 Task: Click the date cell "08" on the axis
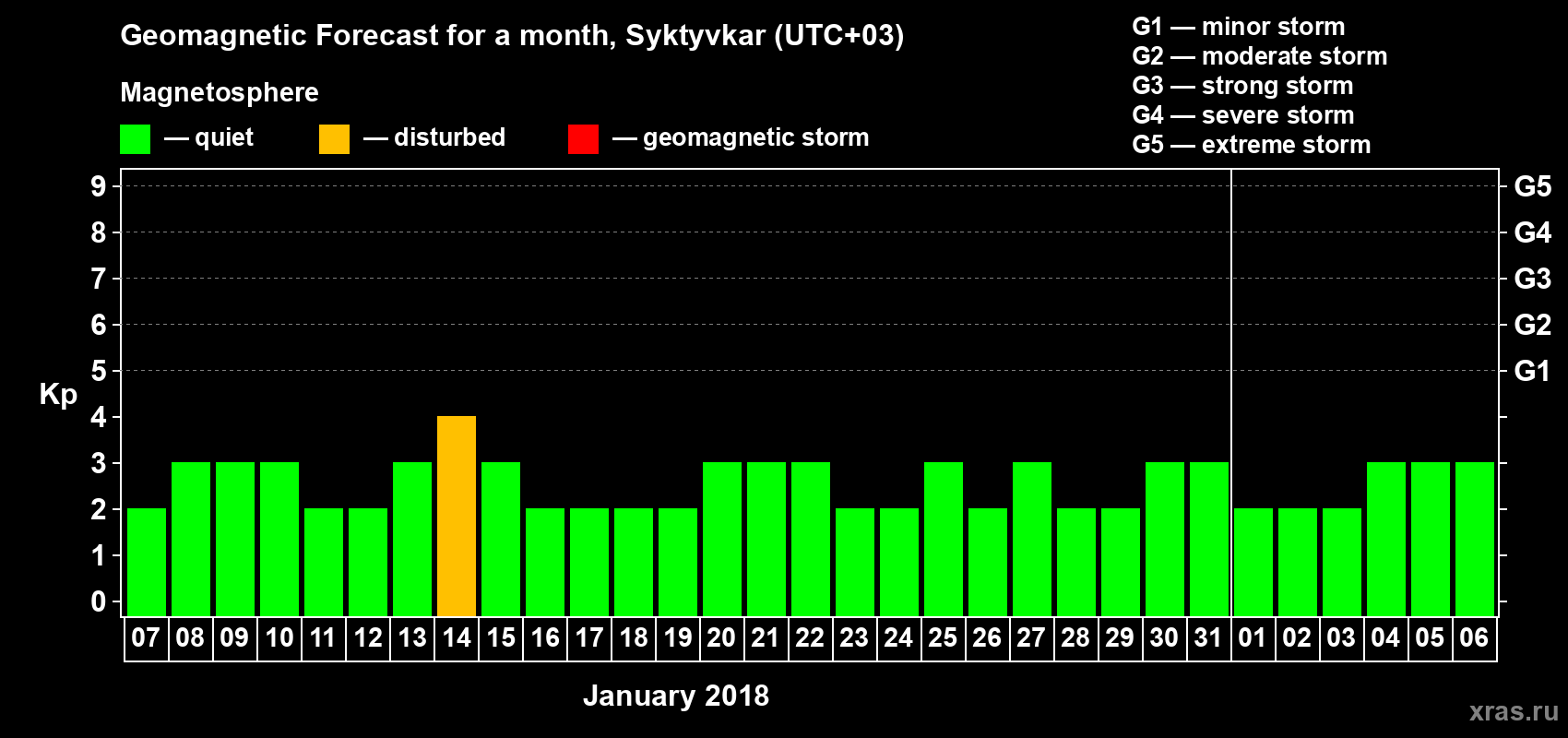click(190, 638)
